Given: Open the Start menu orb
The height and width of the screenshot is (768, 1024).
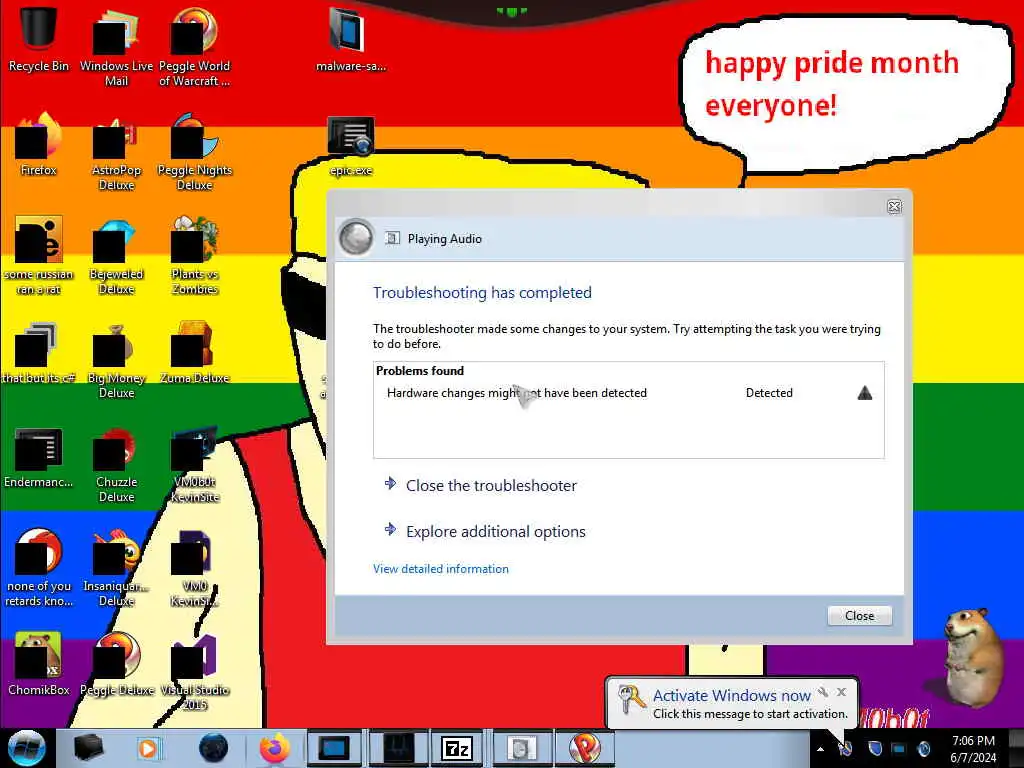Looking at the screenshot, I should [26, 748].
